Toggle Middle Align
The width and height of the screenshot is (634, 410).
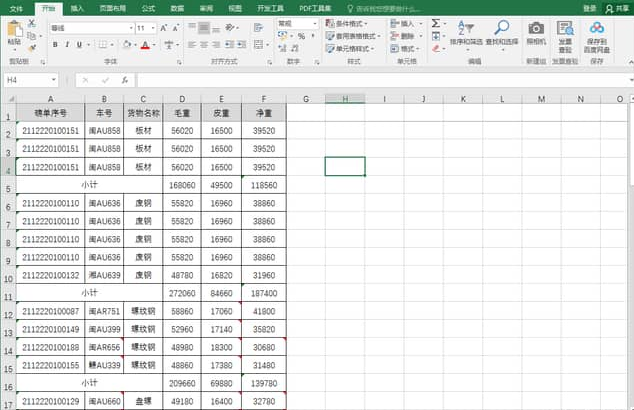coord(204,27)
